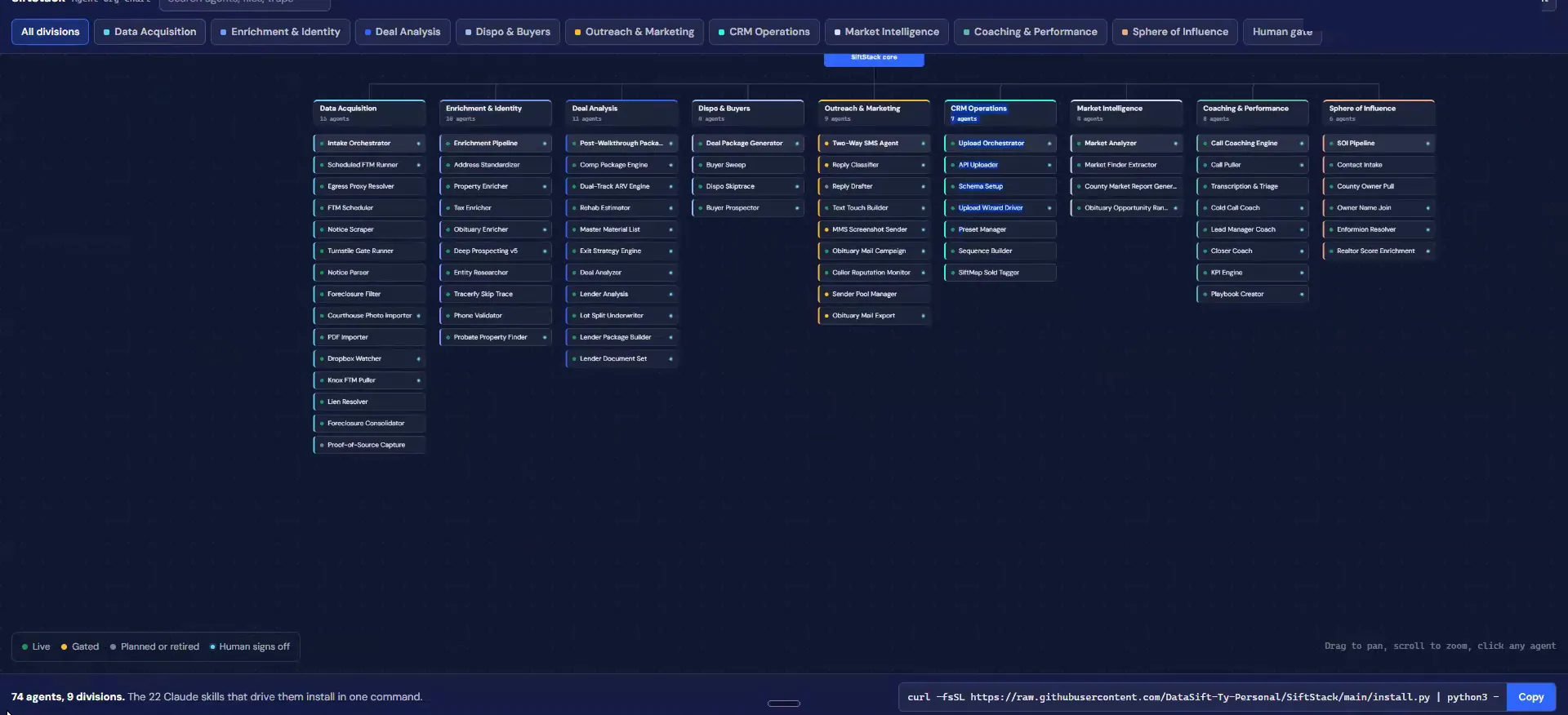Filter by Market Intelligence division
1568x715 pixels.
(886, 32)
